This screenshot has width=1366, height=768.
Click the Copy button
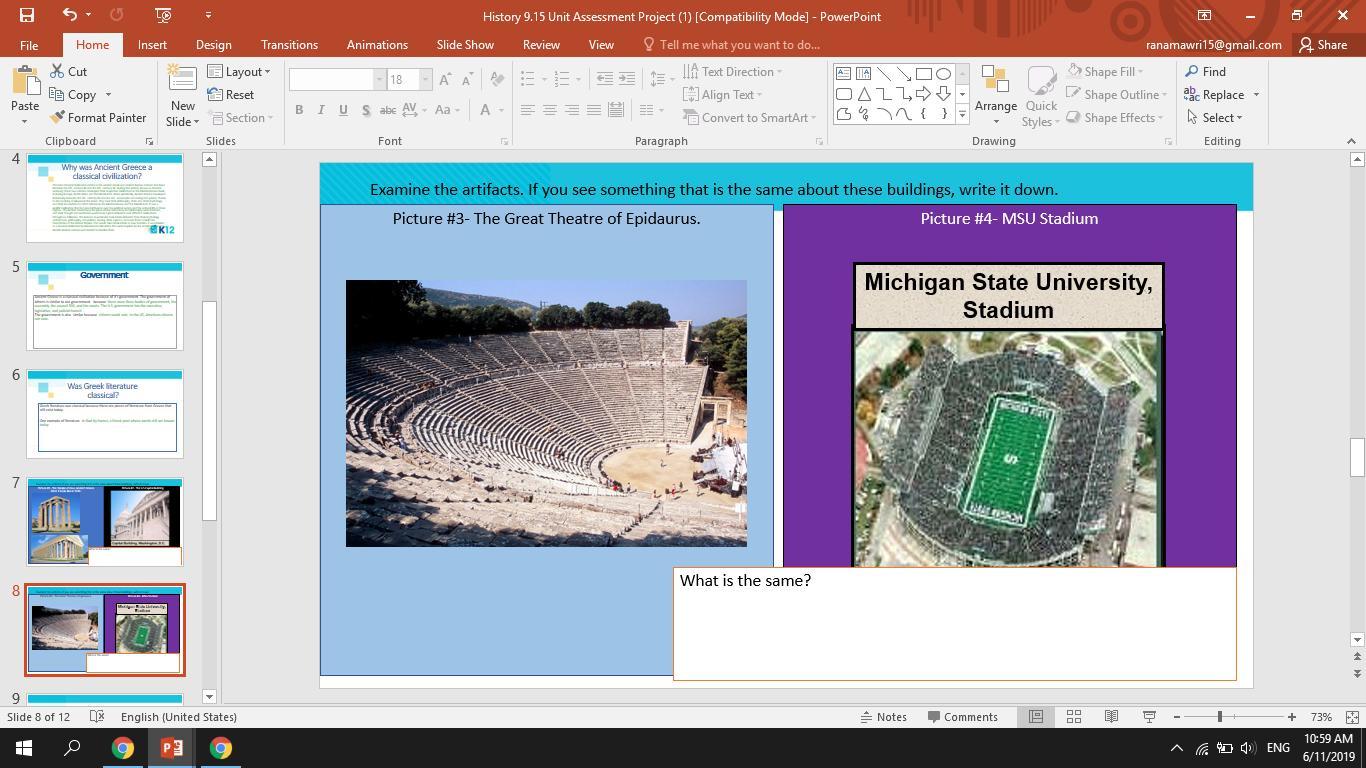point(72,95)
